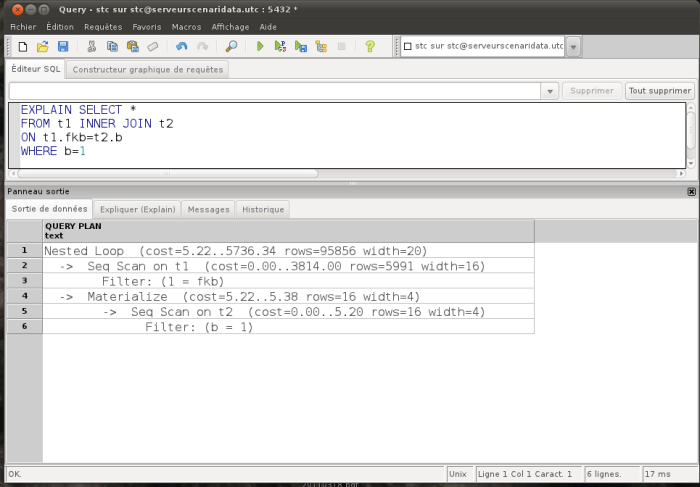The height and width of the screenshot is (487, 700).
Task: Open help with question mark icon
Action: [370, 46]
